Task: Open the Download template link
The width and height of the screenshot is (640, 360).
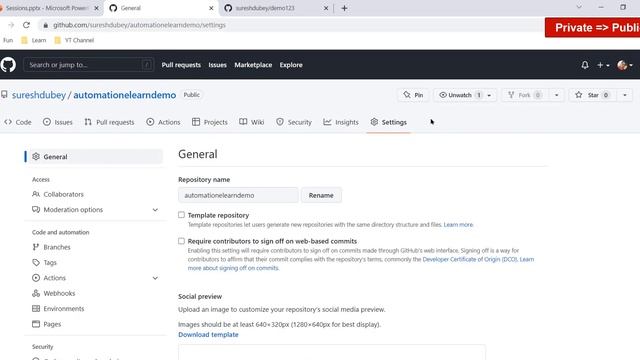Action: coord(208,334)
